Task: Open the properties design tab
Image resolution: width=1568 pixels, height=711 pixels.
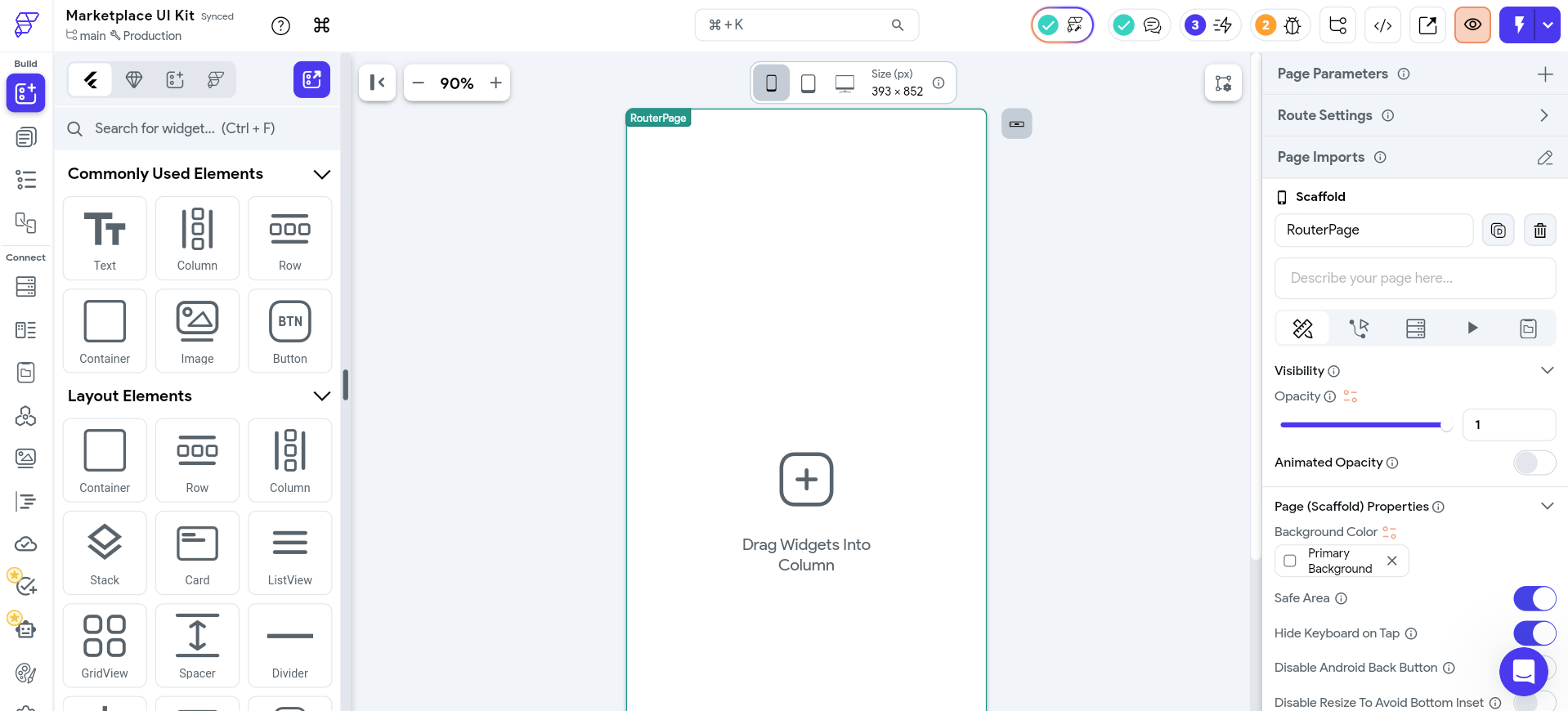Action: tap(1302, 329)
